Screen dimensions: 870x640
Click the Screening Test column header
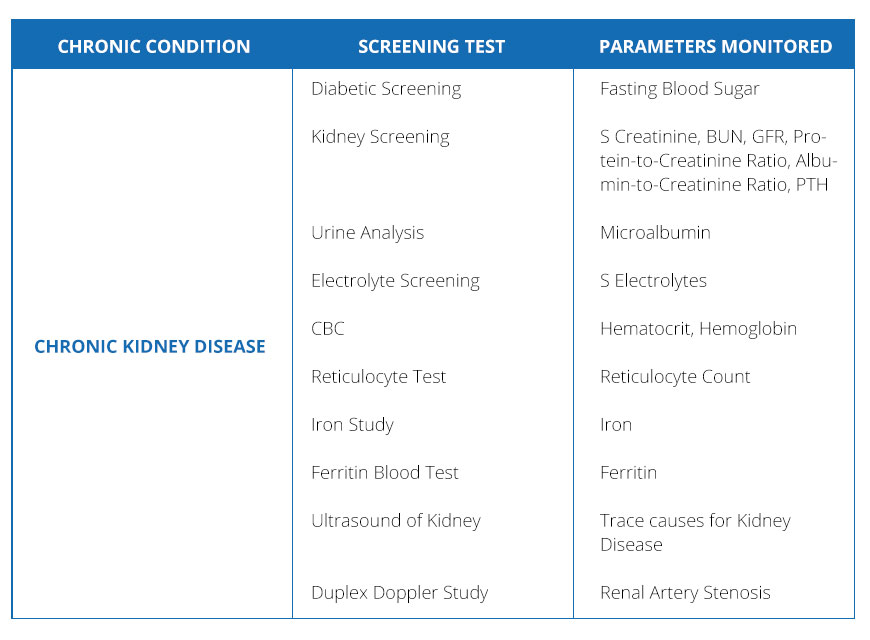pos(431,46)
